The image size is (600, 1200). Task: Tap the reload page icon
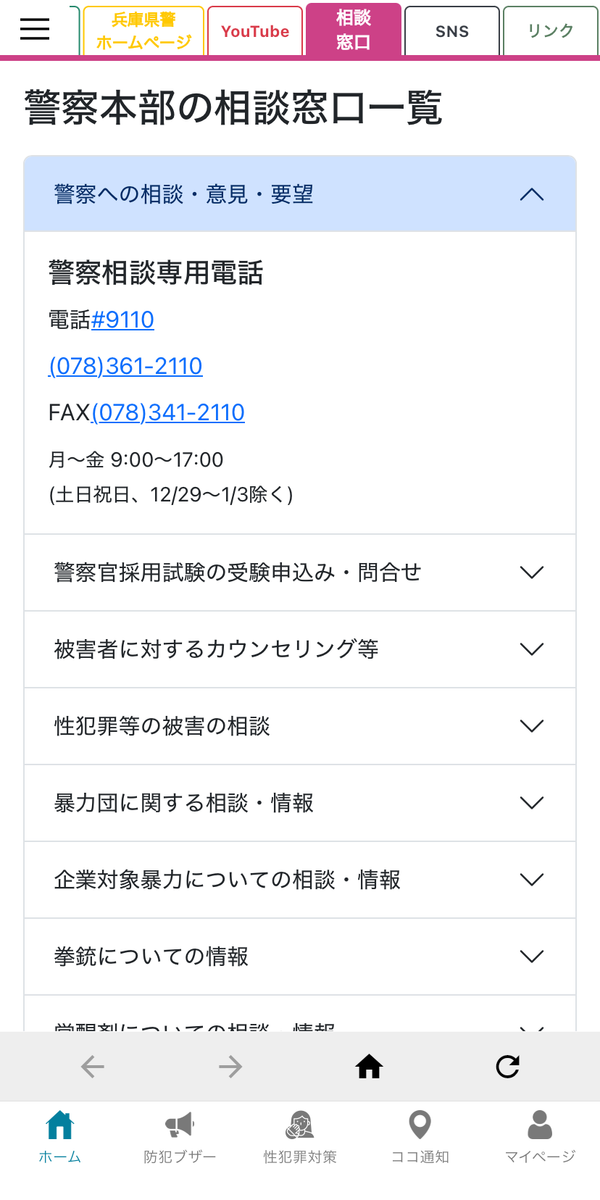pos(508,1067)
